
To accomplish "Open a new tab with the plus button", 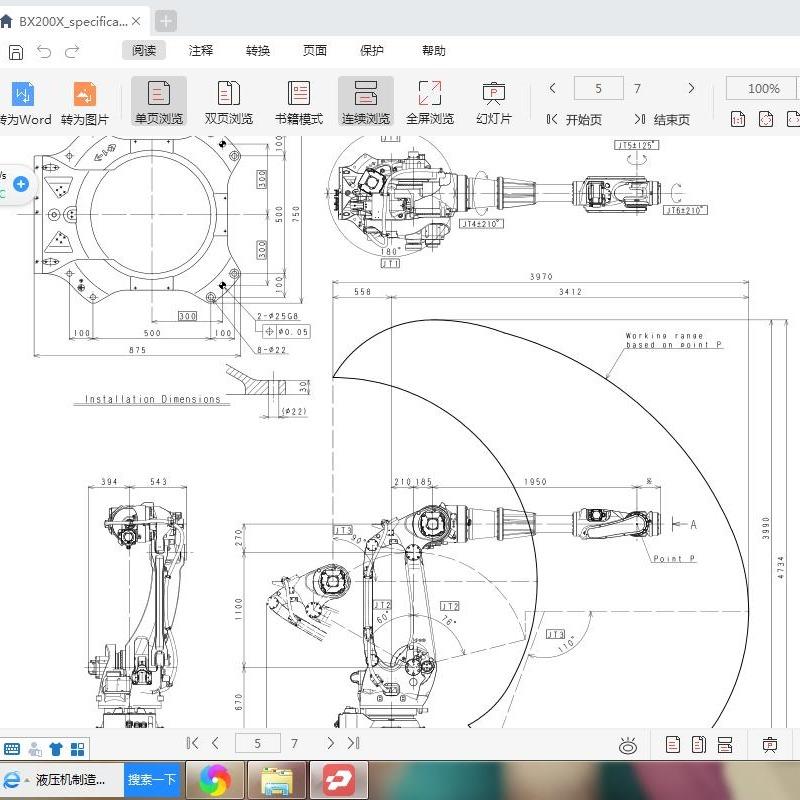I will click(x=165, y=21).
